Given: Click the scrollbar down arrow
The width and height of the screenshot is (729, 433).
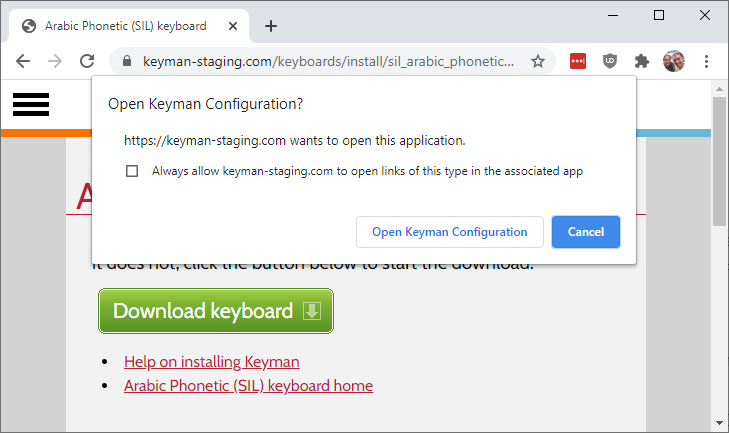Looking at the screenshot, I should (719, 423).
